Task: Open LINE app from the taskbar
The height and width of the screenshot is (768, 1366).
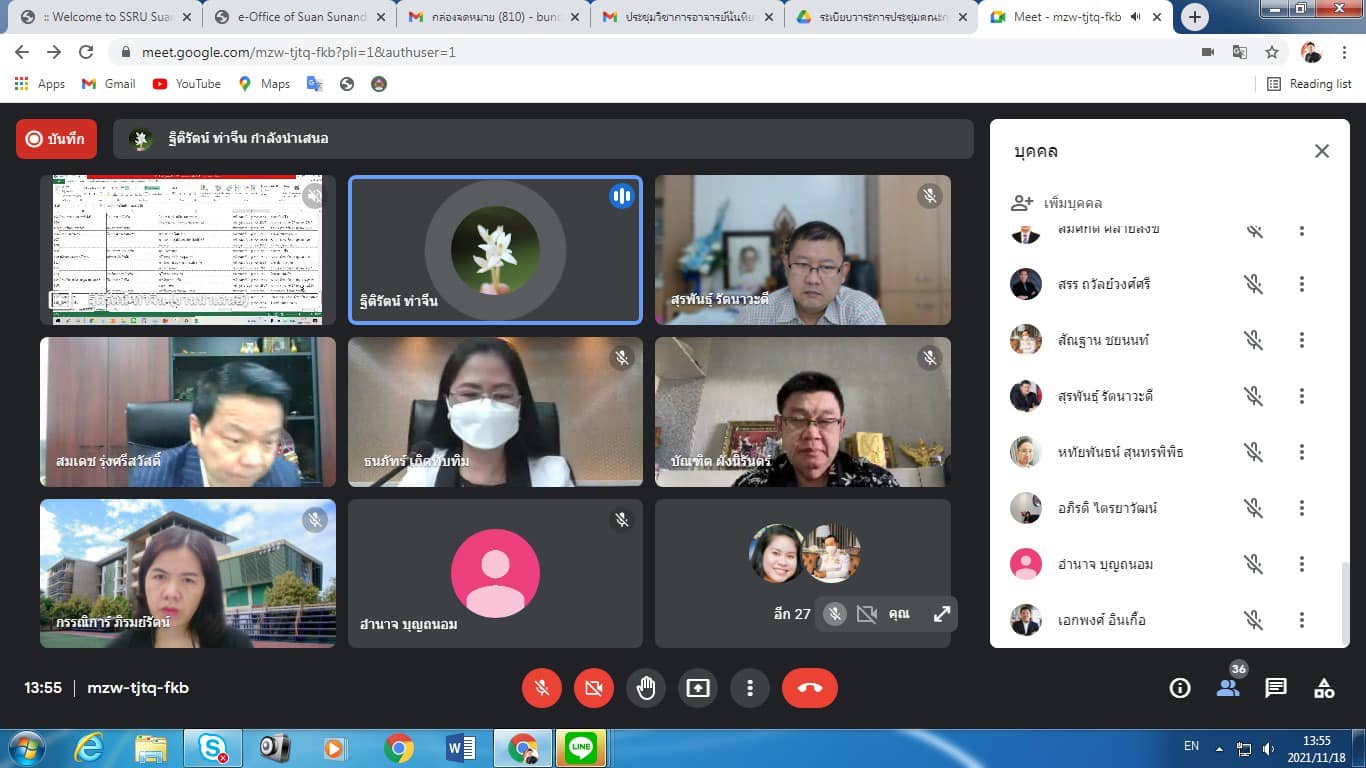Action: 580,747
